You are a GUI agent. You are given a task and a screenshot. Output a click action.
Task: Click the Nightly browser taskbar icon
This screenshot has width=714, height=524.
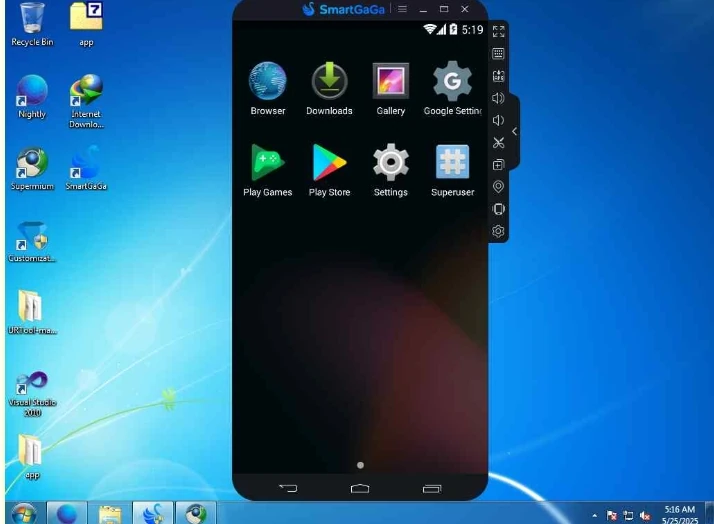(x=66, y=514)
